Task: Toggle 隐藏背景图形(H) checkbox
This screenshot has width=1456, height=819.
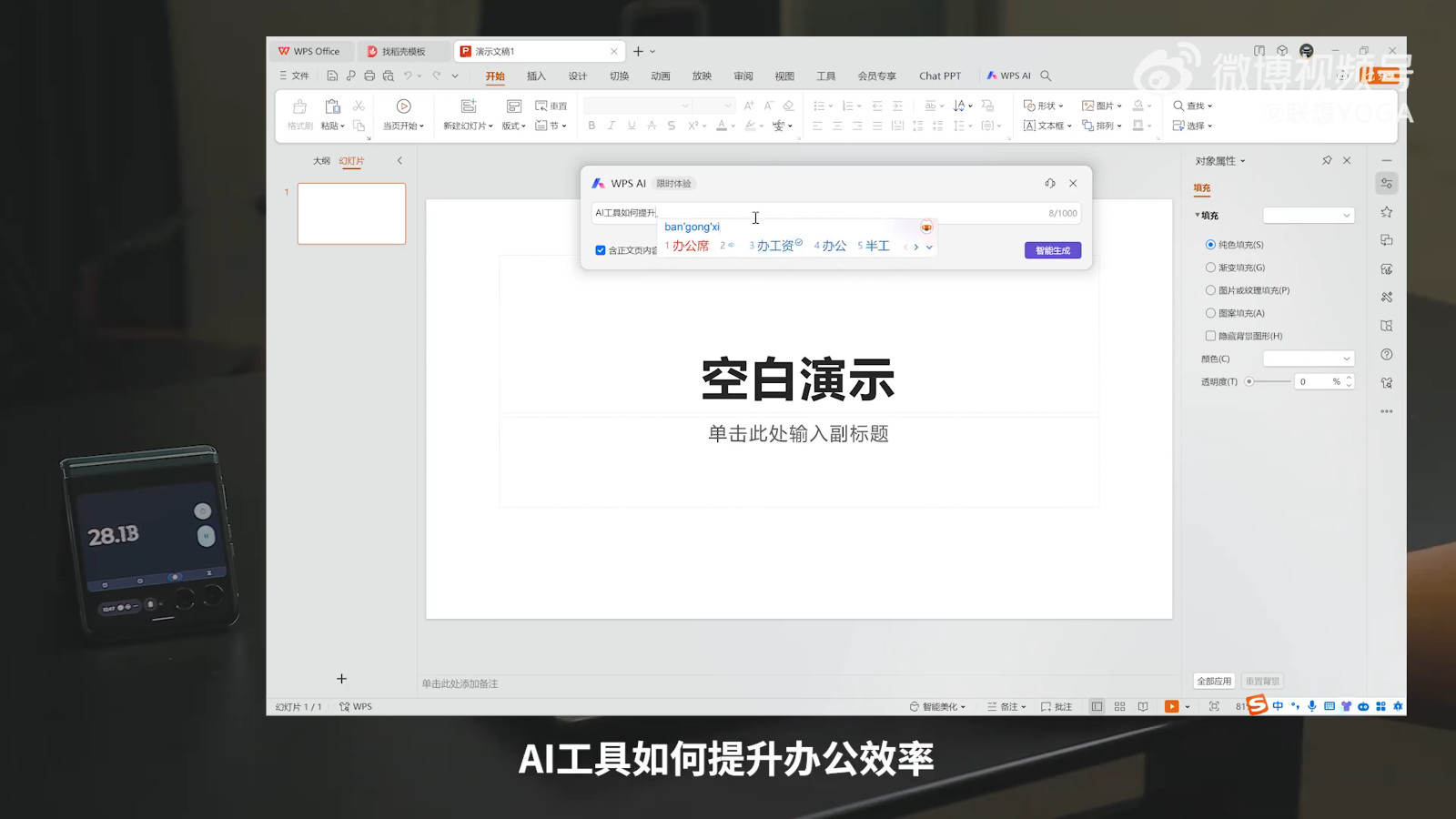Action: [x=1210, y=336]
